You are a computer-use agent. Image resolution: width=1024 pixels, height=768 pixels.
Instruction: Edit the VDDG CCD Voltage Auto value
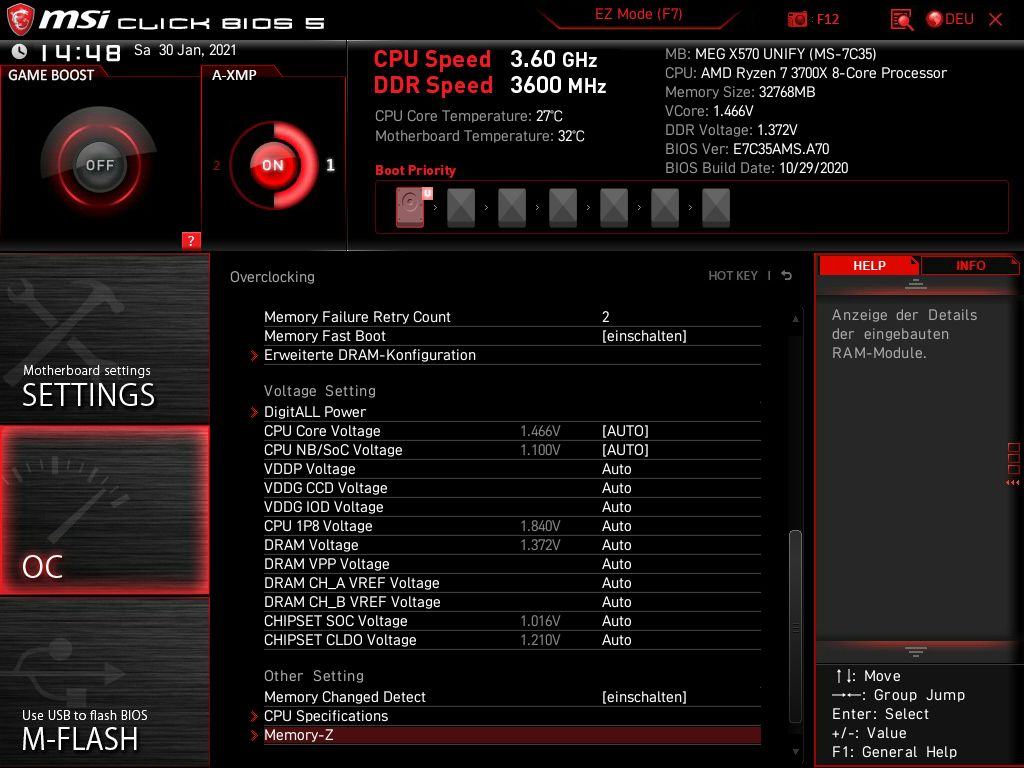tap(616, 488)
